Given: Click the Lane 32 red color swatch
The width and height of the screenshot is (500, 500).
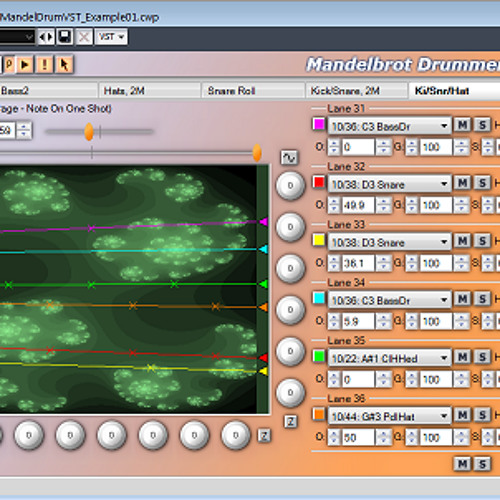Looking at the screenshot, I should pos(319,182).
